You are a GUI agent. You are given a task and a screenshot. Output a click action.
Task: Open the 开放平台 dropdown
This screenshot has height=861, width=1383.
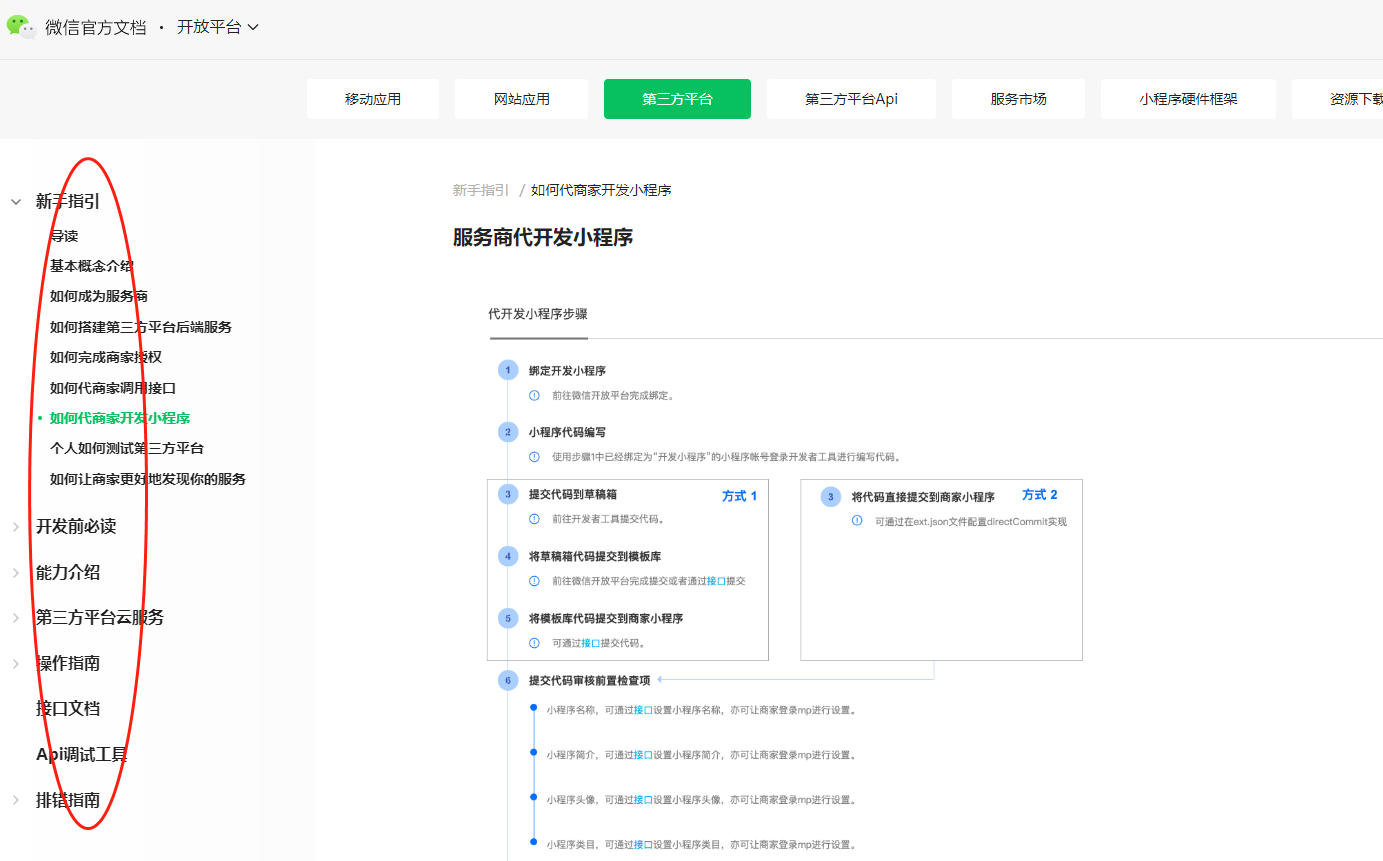click(x=218, y=27)
